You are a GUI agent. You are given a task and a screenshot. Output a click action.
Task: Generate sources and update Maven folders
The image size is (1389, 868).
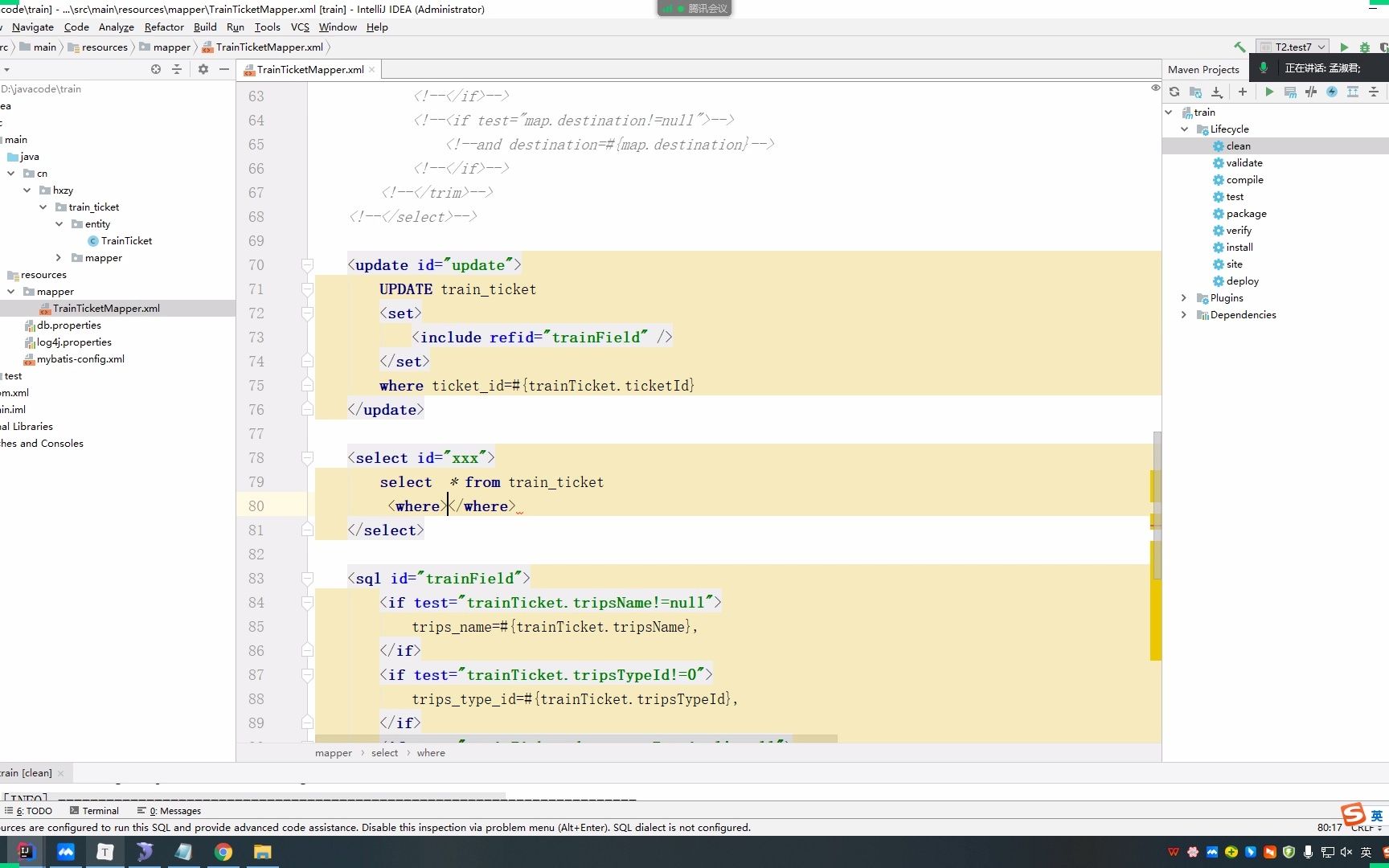pos(1195,92)
